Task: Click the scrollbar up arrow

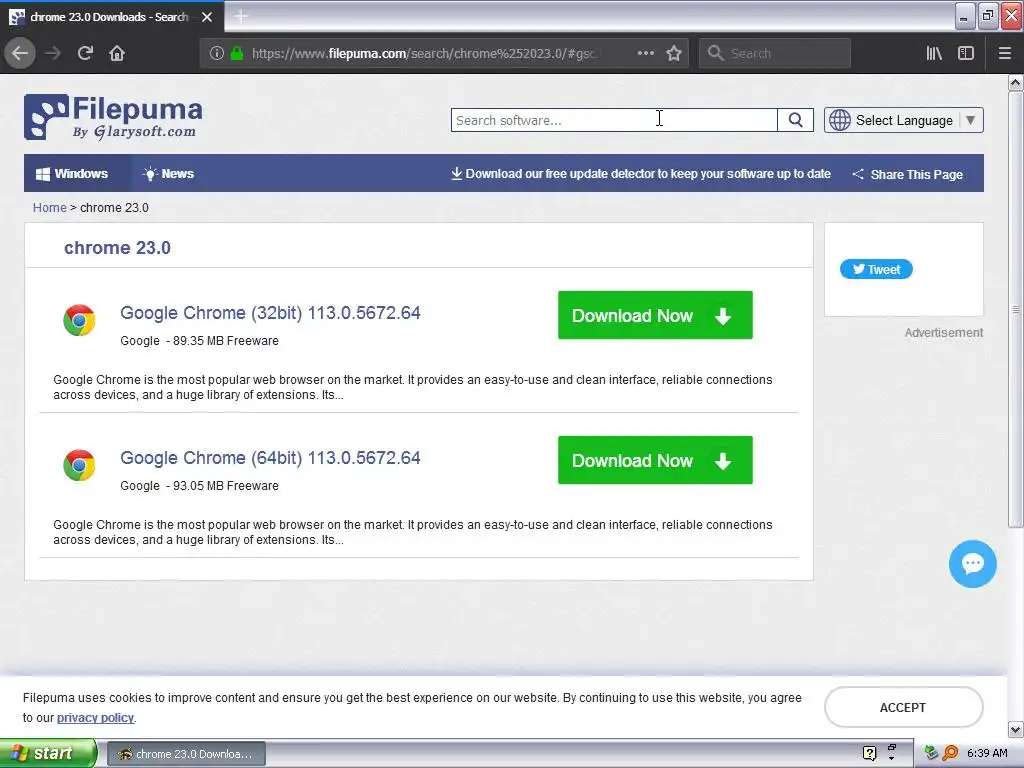Action: coord(1015,82)
